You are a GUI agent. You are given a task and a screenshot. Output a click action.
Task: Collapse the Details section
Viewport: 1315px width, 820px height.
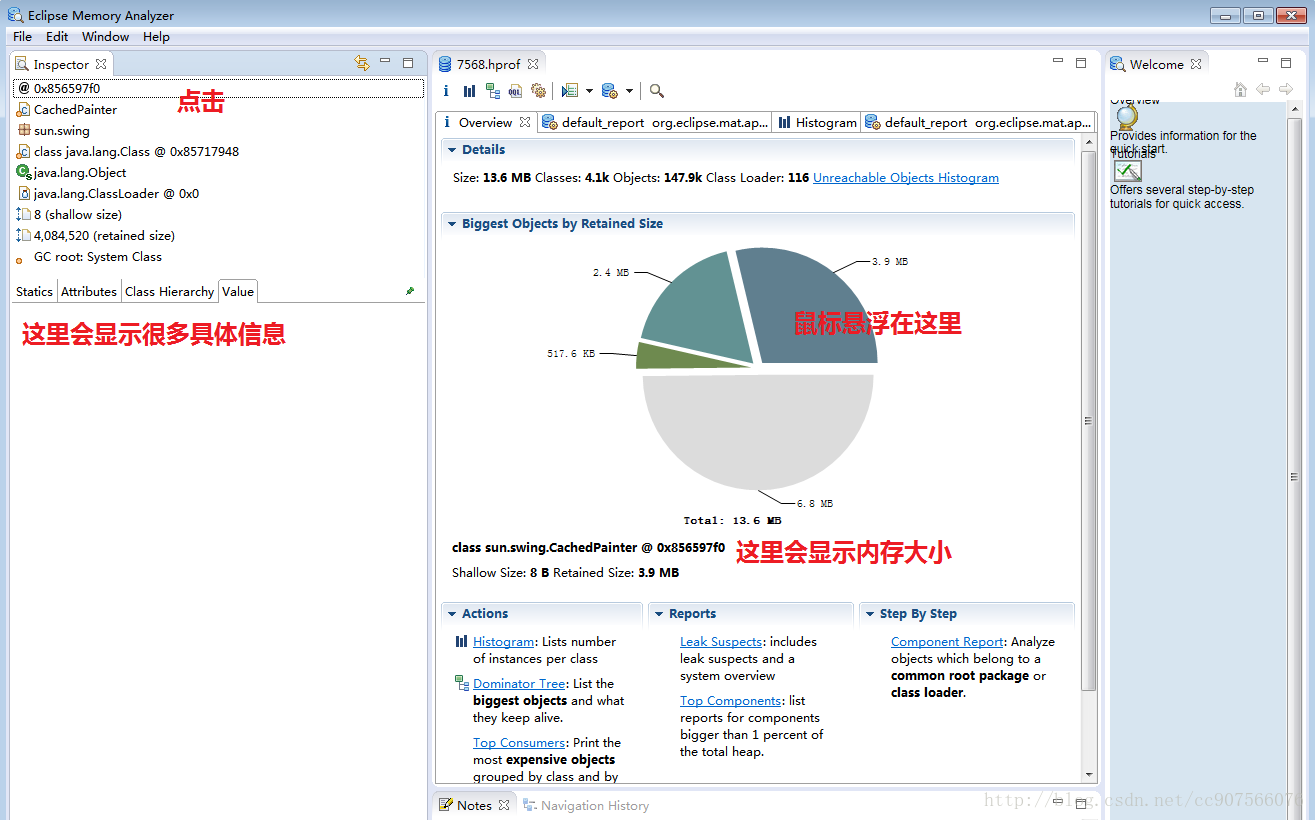click(452, 150)
